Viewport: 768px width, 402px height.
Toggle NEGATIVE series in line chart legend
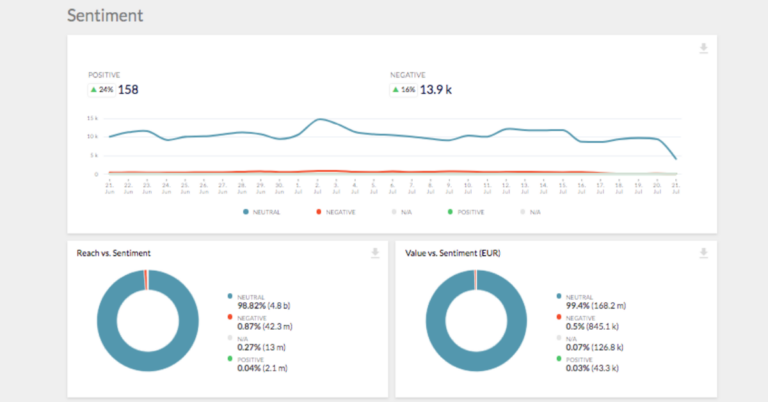[336, 212]
